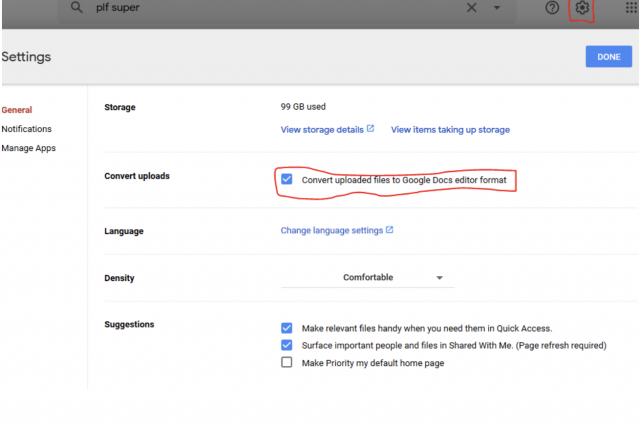Uncheck Convert uploaded files to Google Docs format
The width and height of the screenshot is (640, 430).
click(x=287, y=179)
